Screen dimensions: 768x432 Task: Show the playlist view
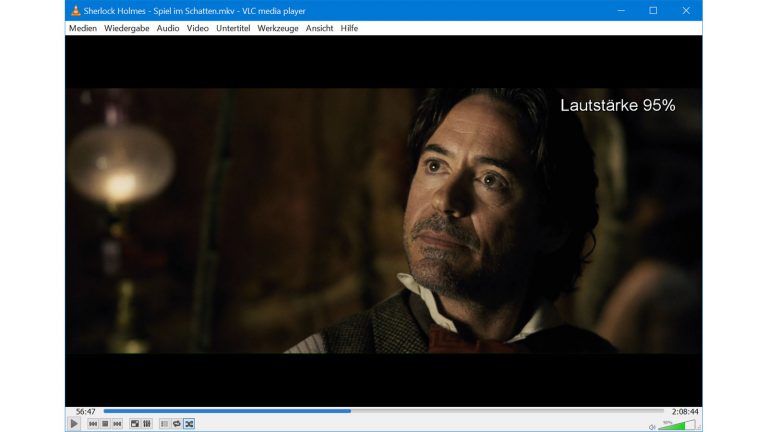pos(165,424)
